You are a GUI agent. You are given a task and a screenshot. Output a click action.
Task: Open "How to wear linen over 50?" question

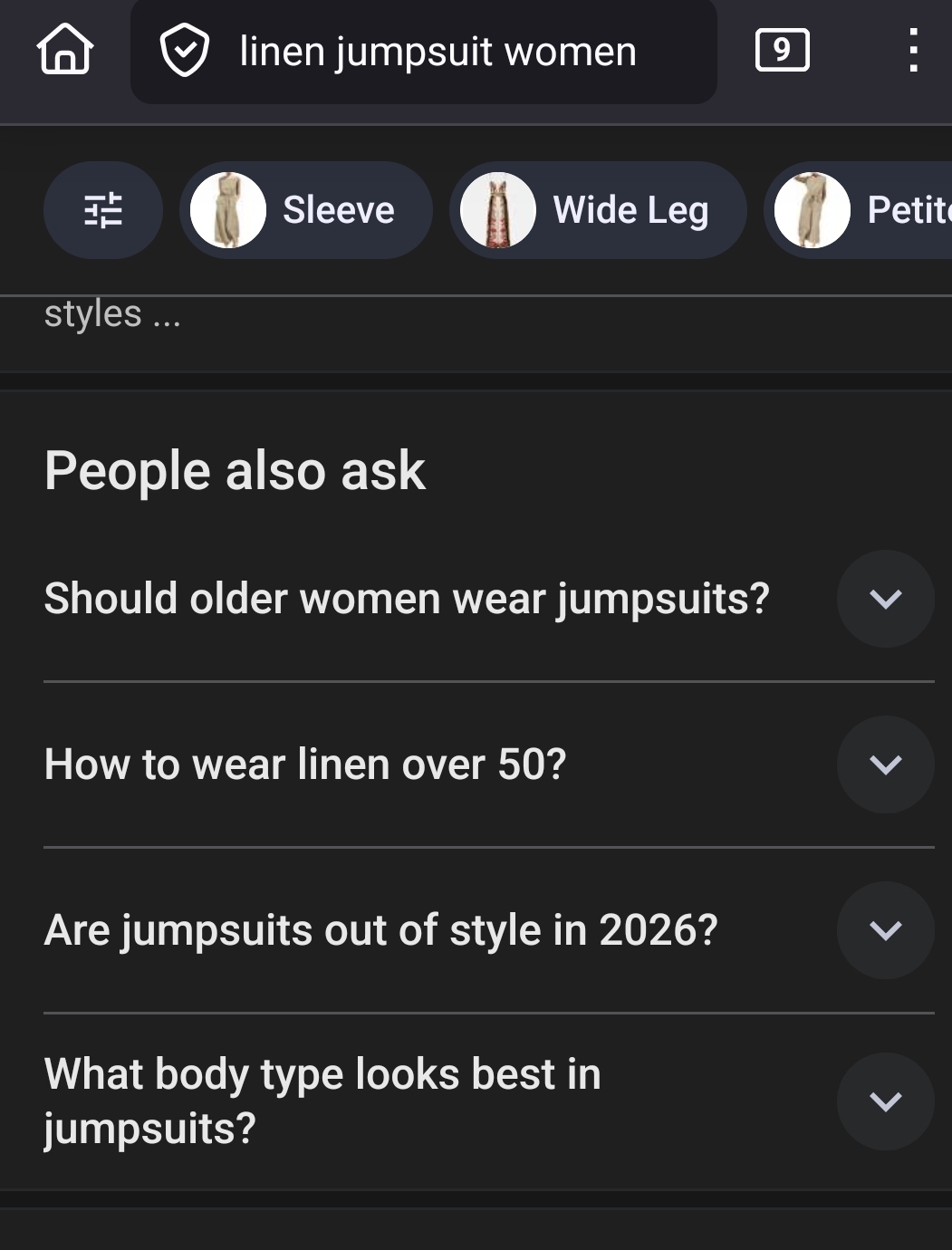[305, 764]
